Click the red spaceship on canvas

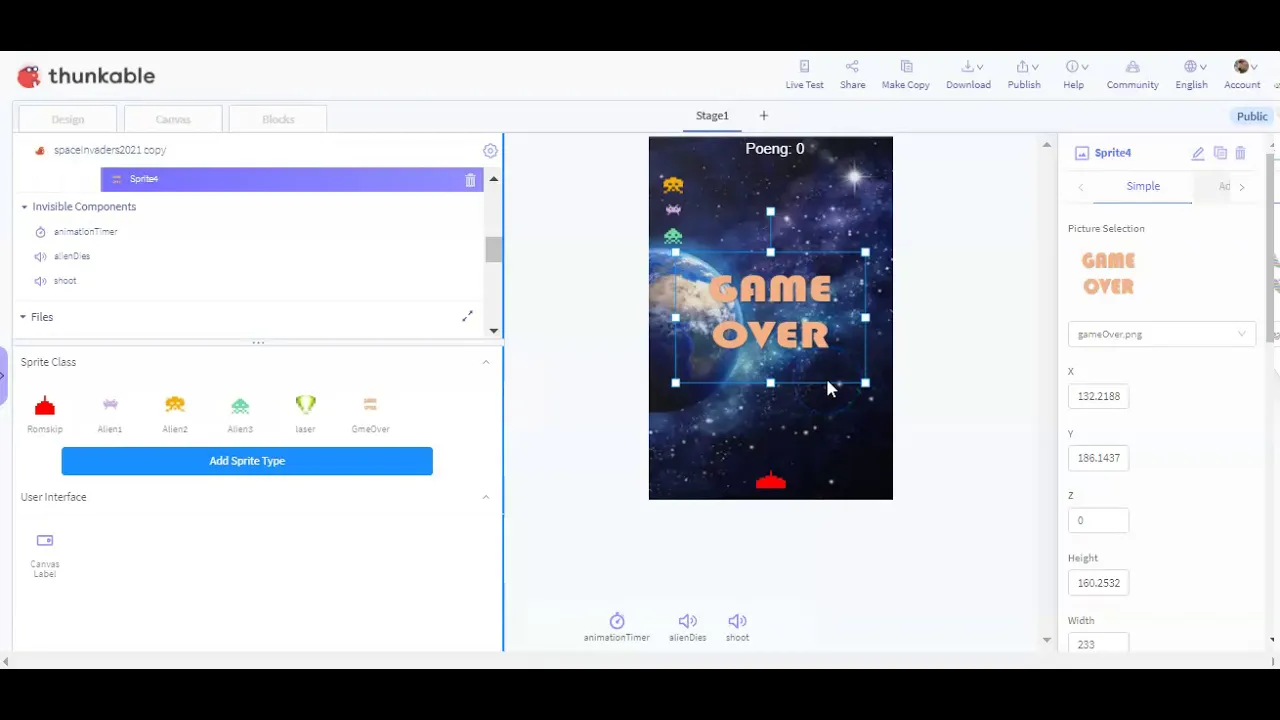770,482
